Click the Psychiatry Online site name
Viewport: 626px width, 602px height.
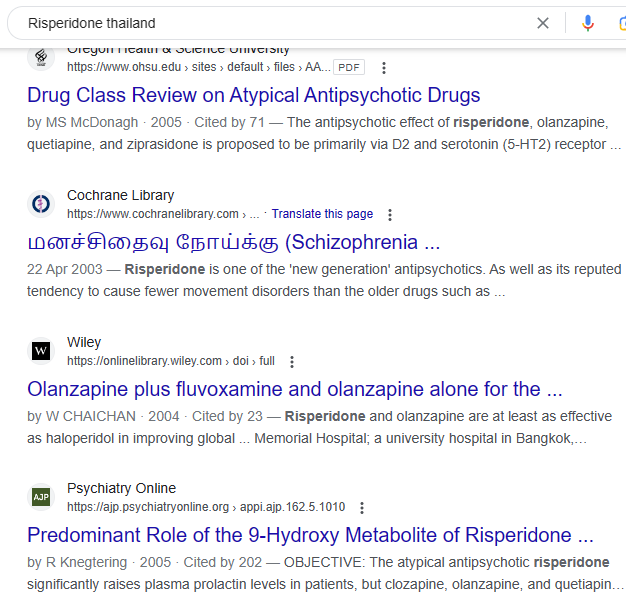[x=121, y=488]
